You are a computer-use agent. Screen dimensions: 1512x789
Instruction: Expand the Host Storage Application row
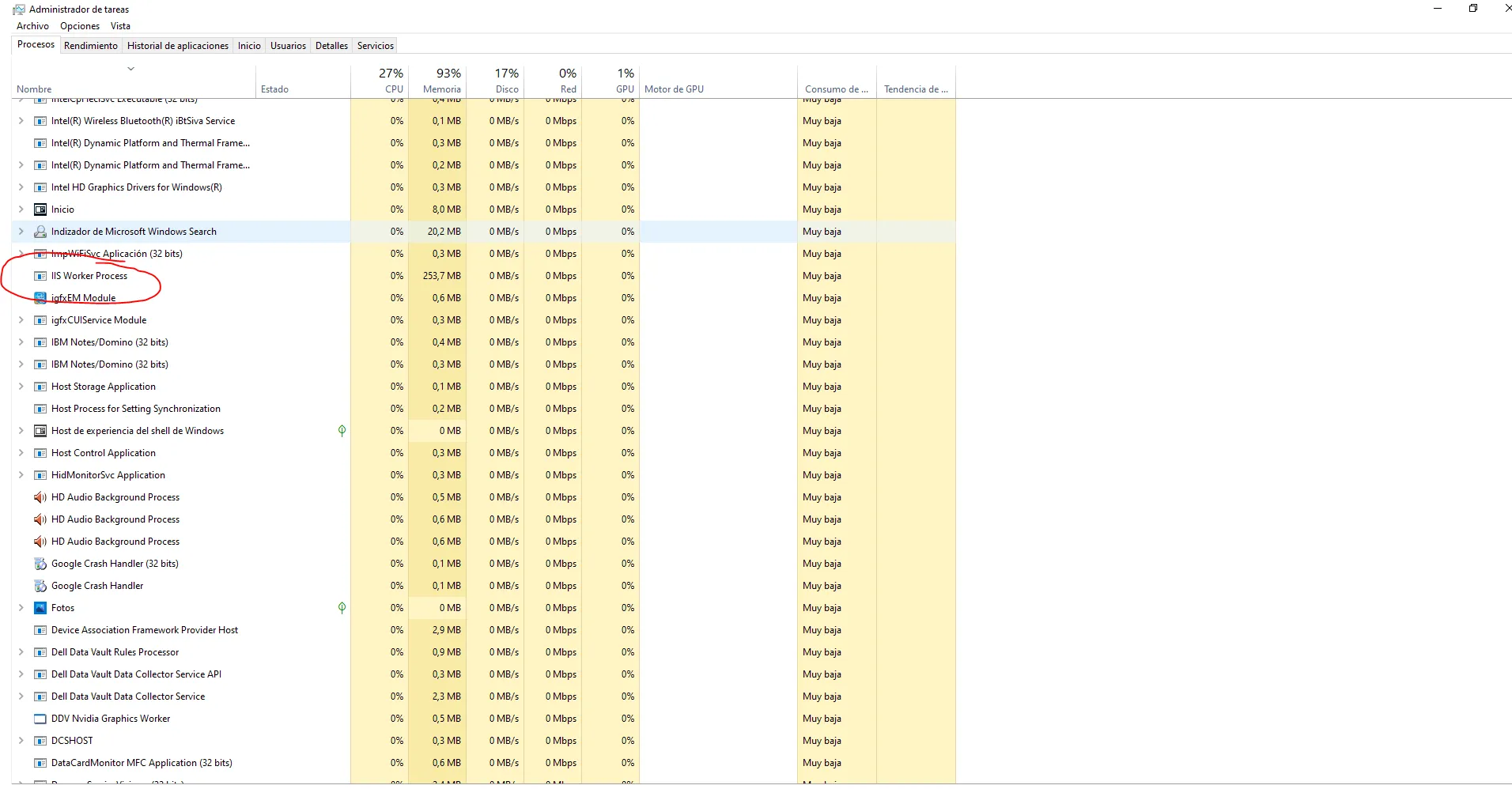(21, 387)
